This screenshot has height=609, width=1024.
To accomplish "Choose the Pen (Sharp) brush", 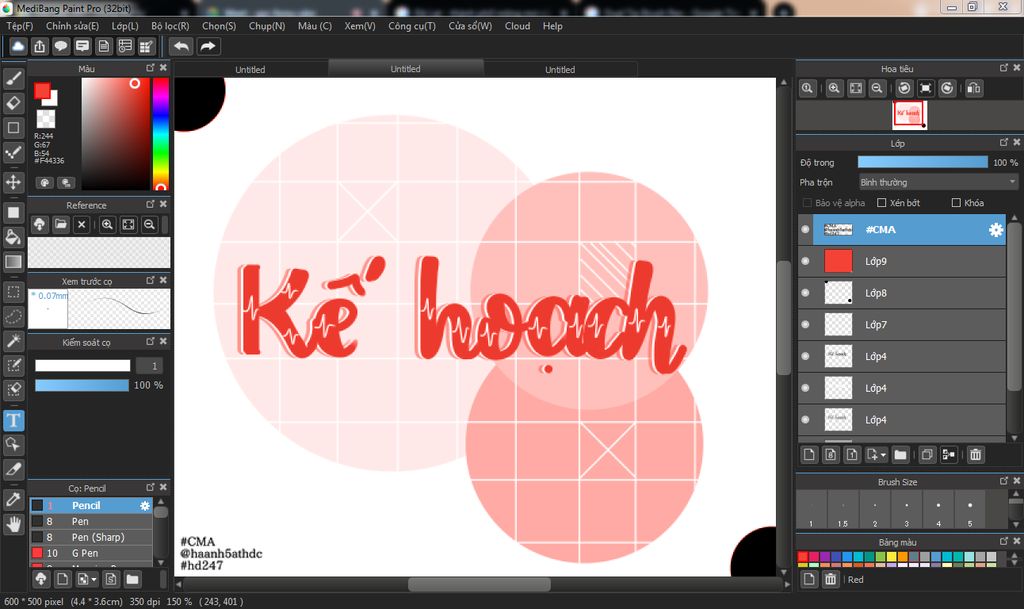I will pos(91,537).
